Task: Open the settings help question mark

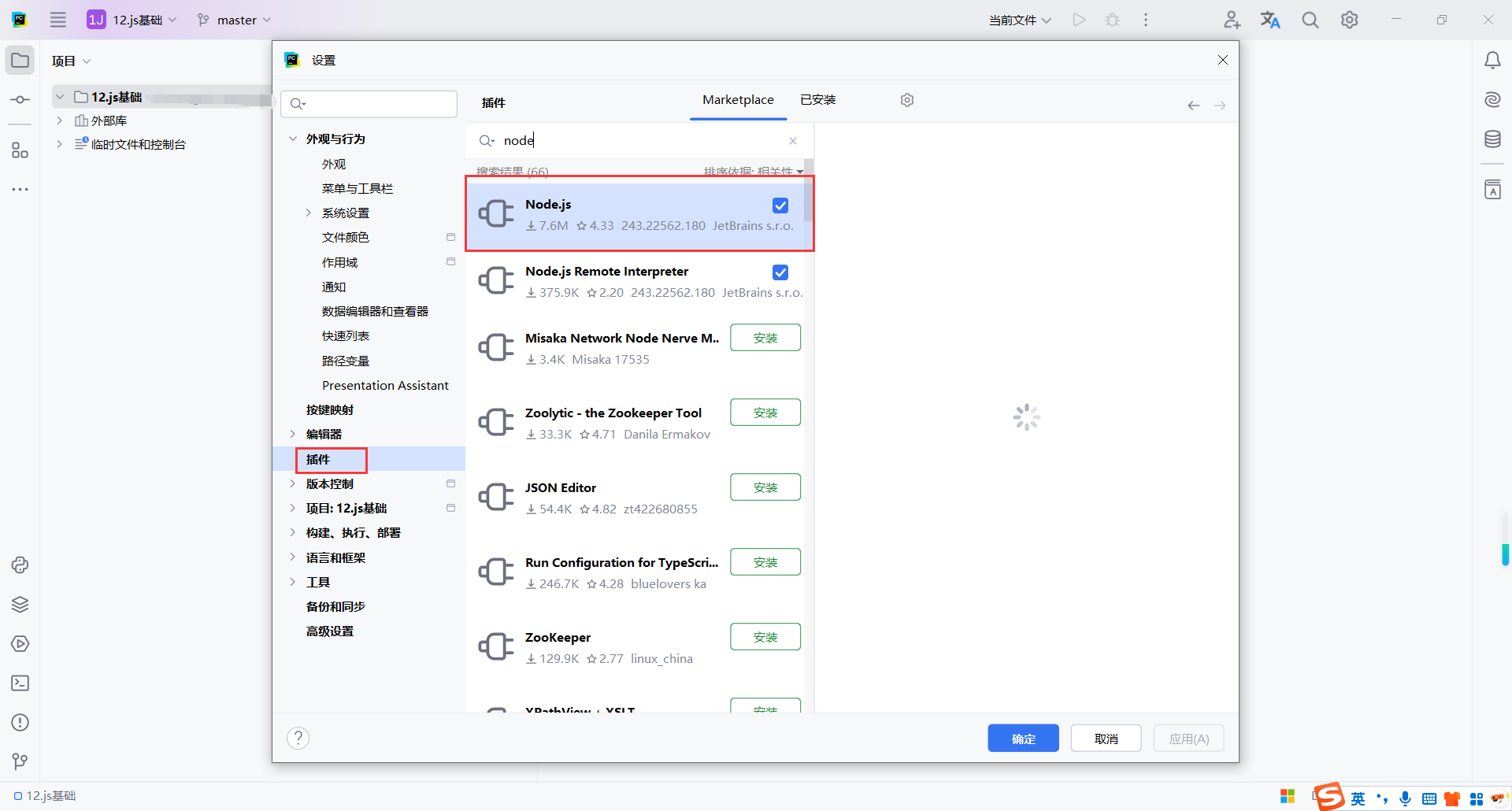Action: click(x=298, y=738)
